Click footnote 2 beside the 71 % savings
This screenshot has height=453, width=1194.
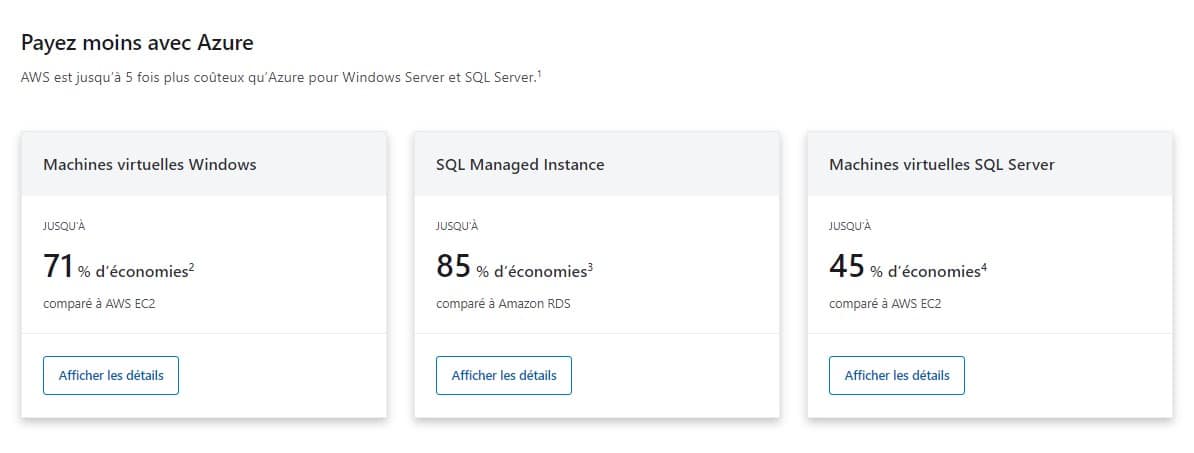[x=191, y=266]
